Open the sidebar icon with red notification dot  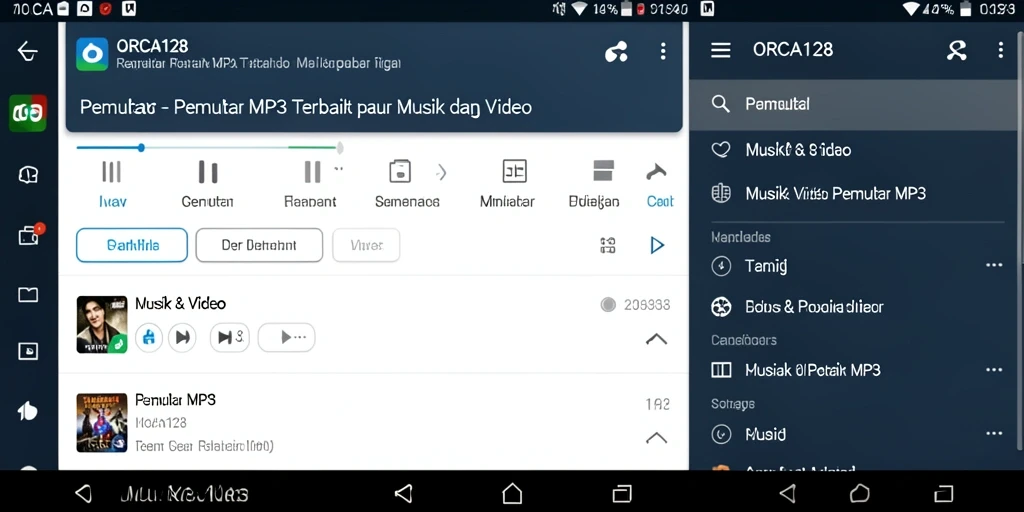pos(29,234)
